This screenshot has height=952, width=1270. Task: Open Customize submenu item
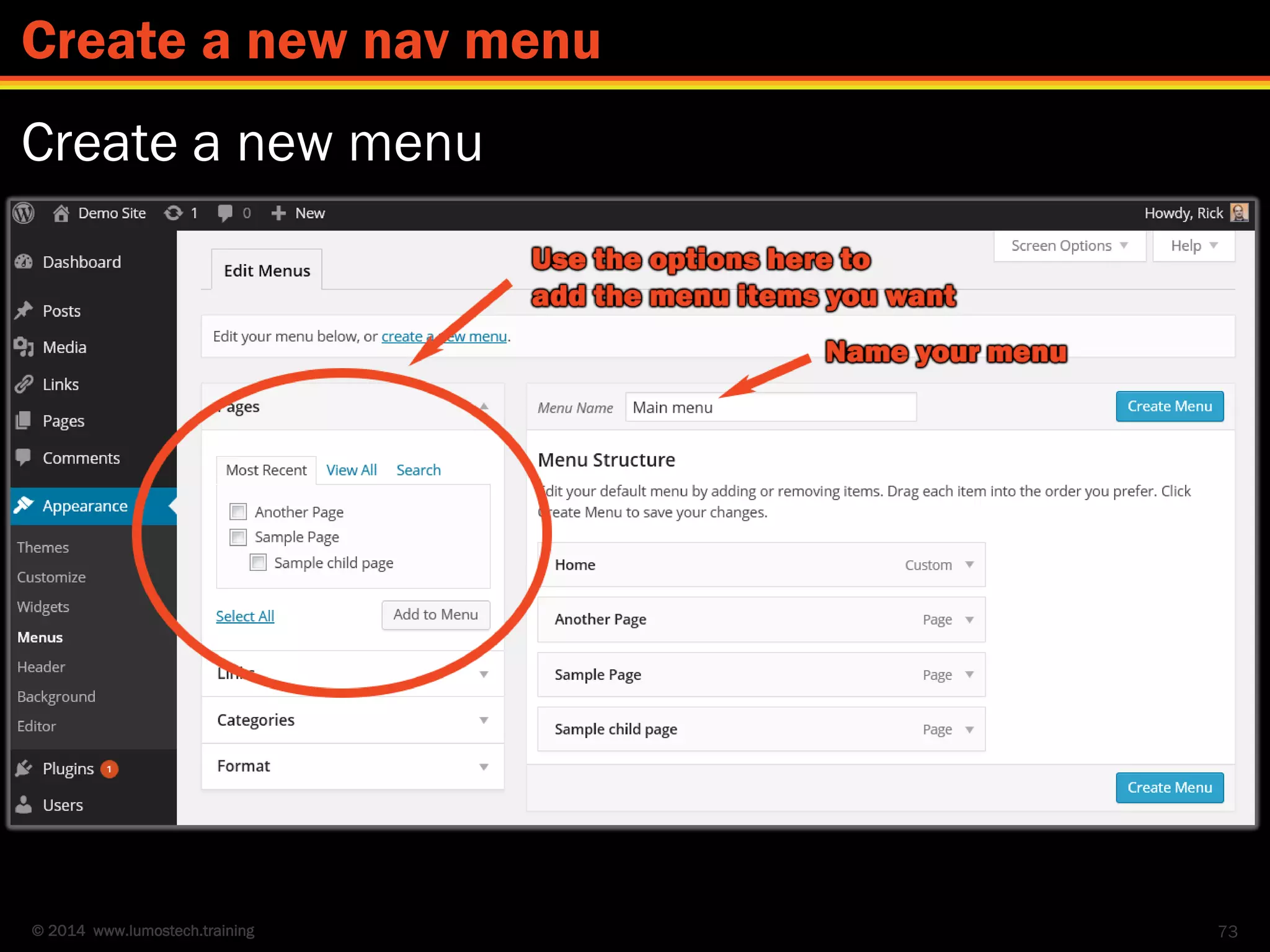[51, 577]
